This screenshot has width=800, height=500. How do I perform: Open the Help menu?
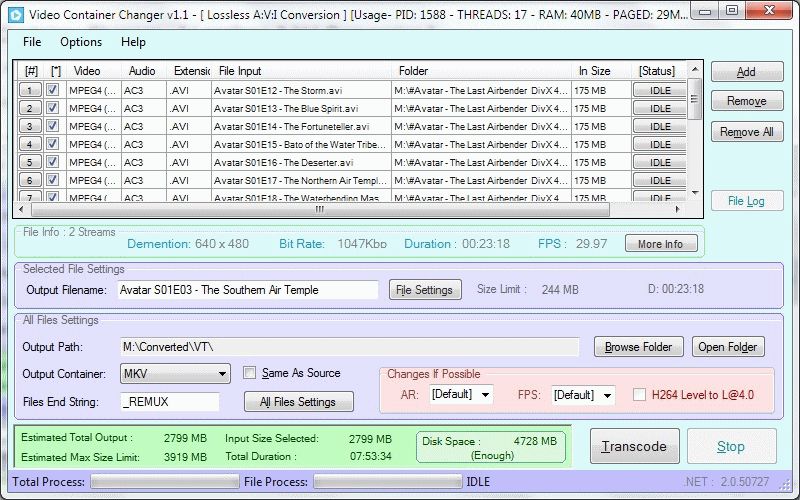click(133, 42)
